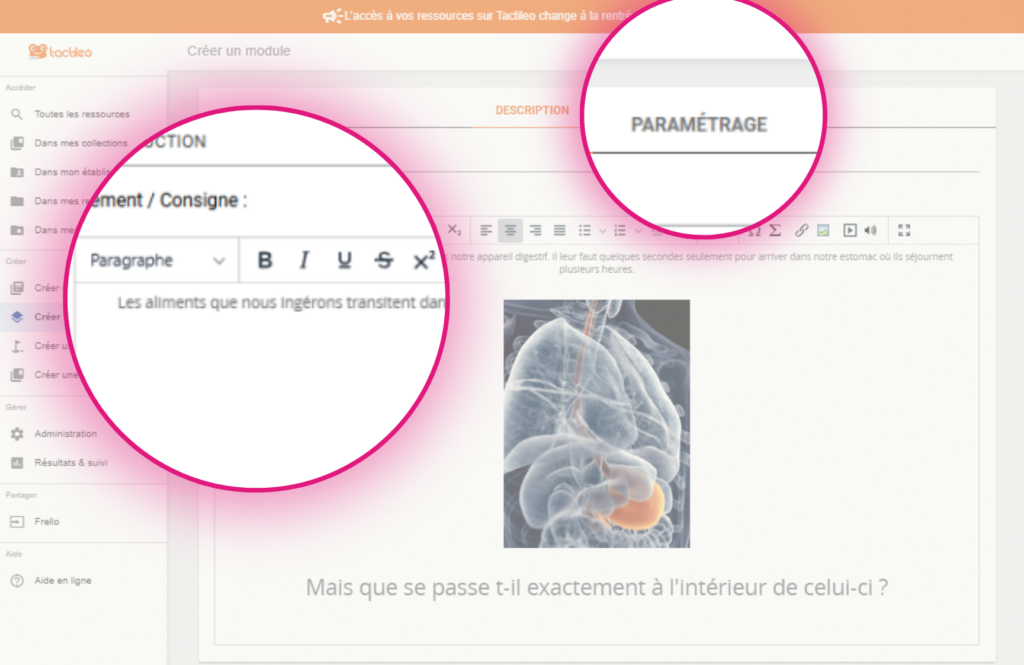The height and width of the screenshot is (665, 1024).
Task: Click the insert image icon
Action: [823, 230]
